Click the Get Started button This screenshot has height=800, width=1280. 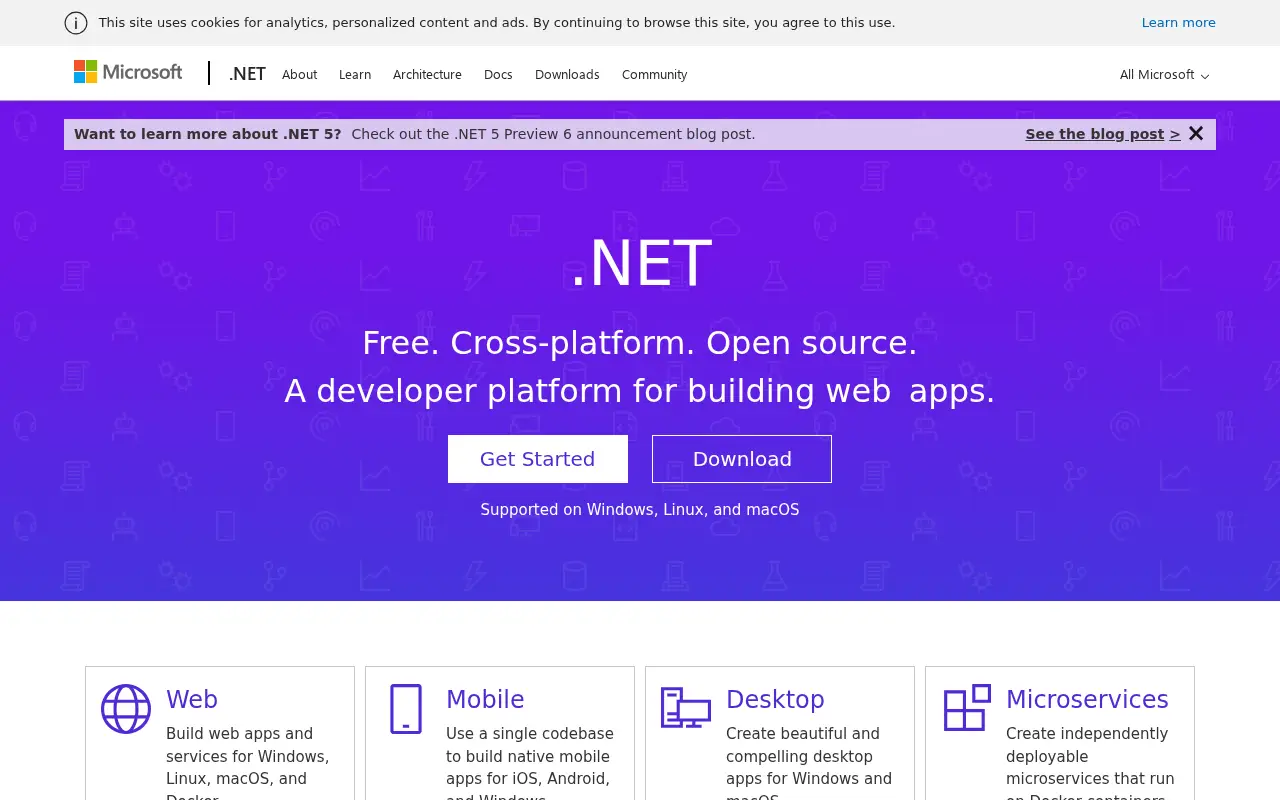point(538,459)
